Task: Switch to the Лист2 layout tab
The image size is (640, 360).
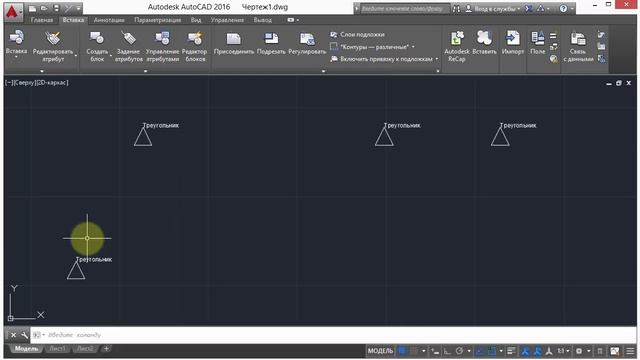Action: tap(85, 349)
